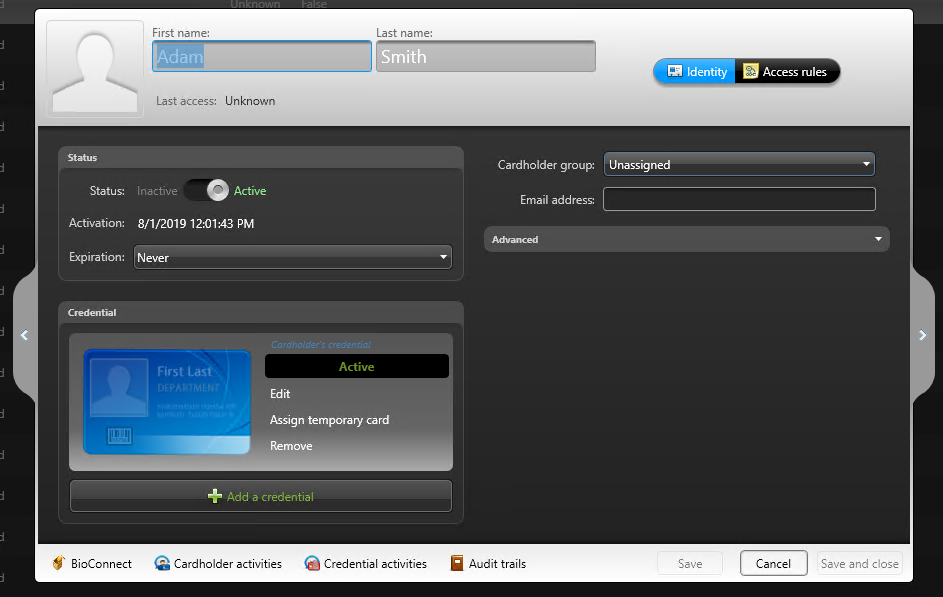
Task: Click Save and close
Action: 859,563
